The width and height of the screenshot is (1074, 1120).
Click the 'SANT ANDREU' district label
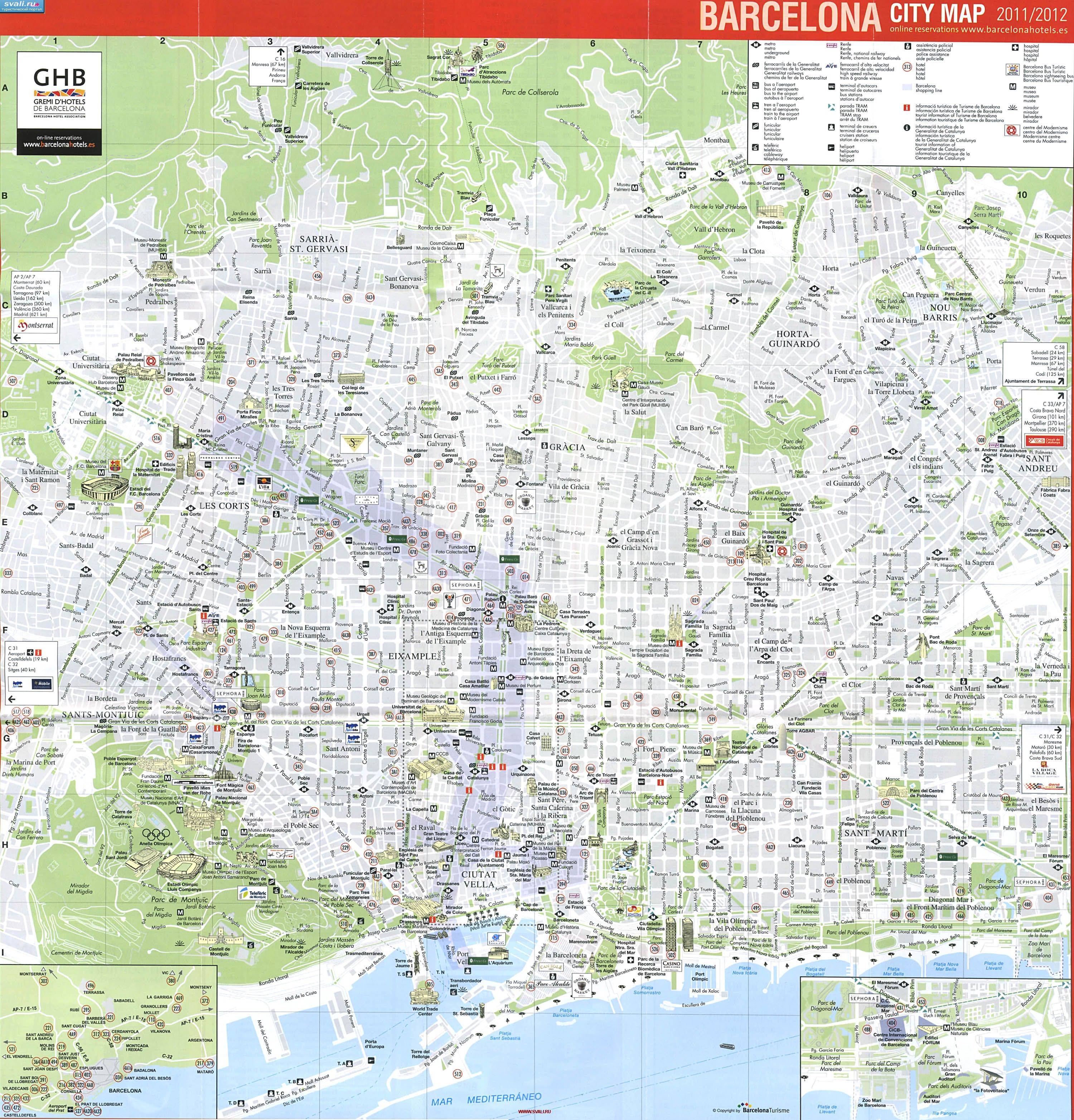click(1037, 463)
